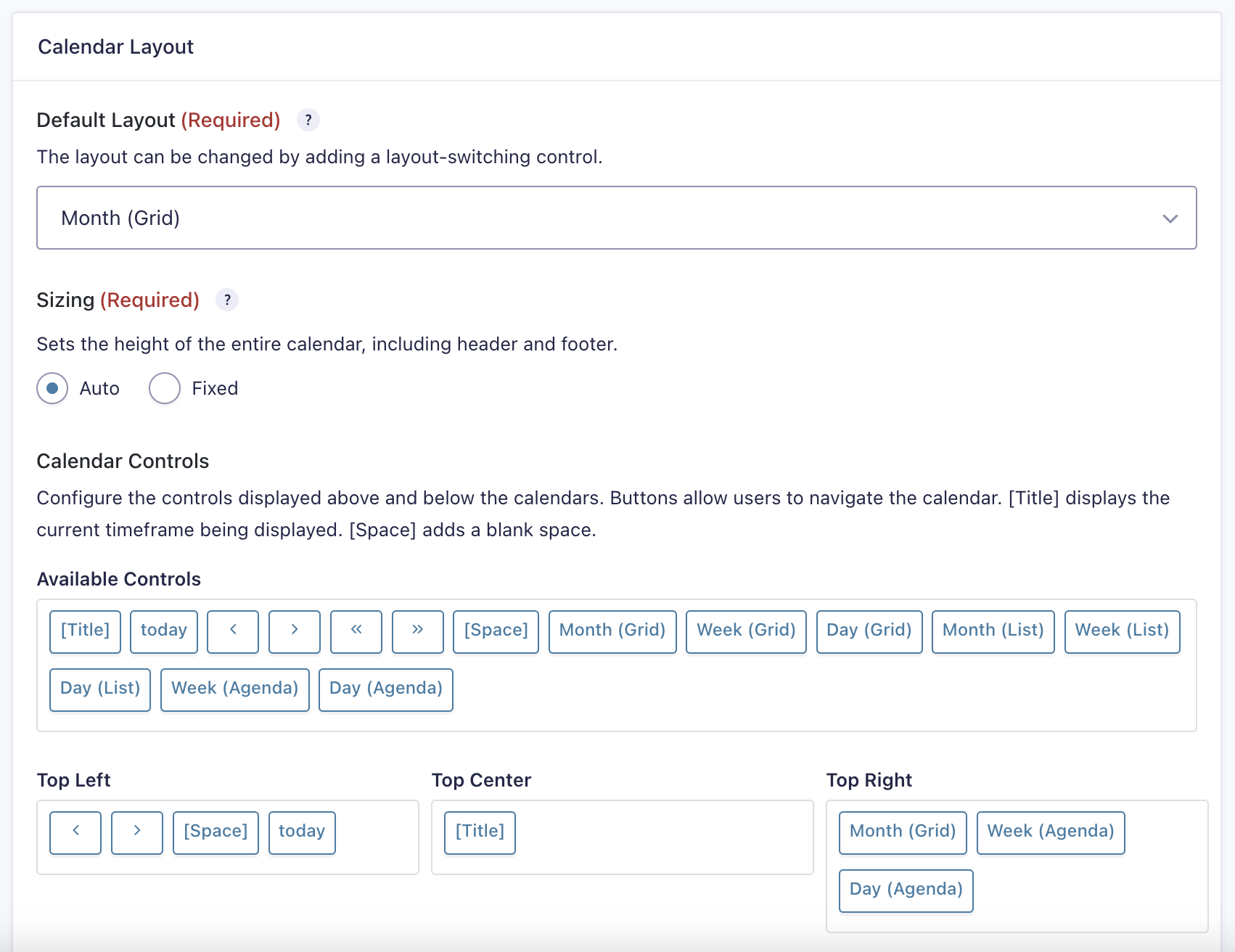Click previous arrow in Top Left box
1235x952 pixels.
[75, 832]
